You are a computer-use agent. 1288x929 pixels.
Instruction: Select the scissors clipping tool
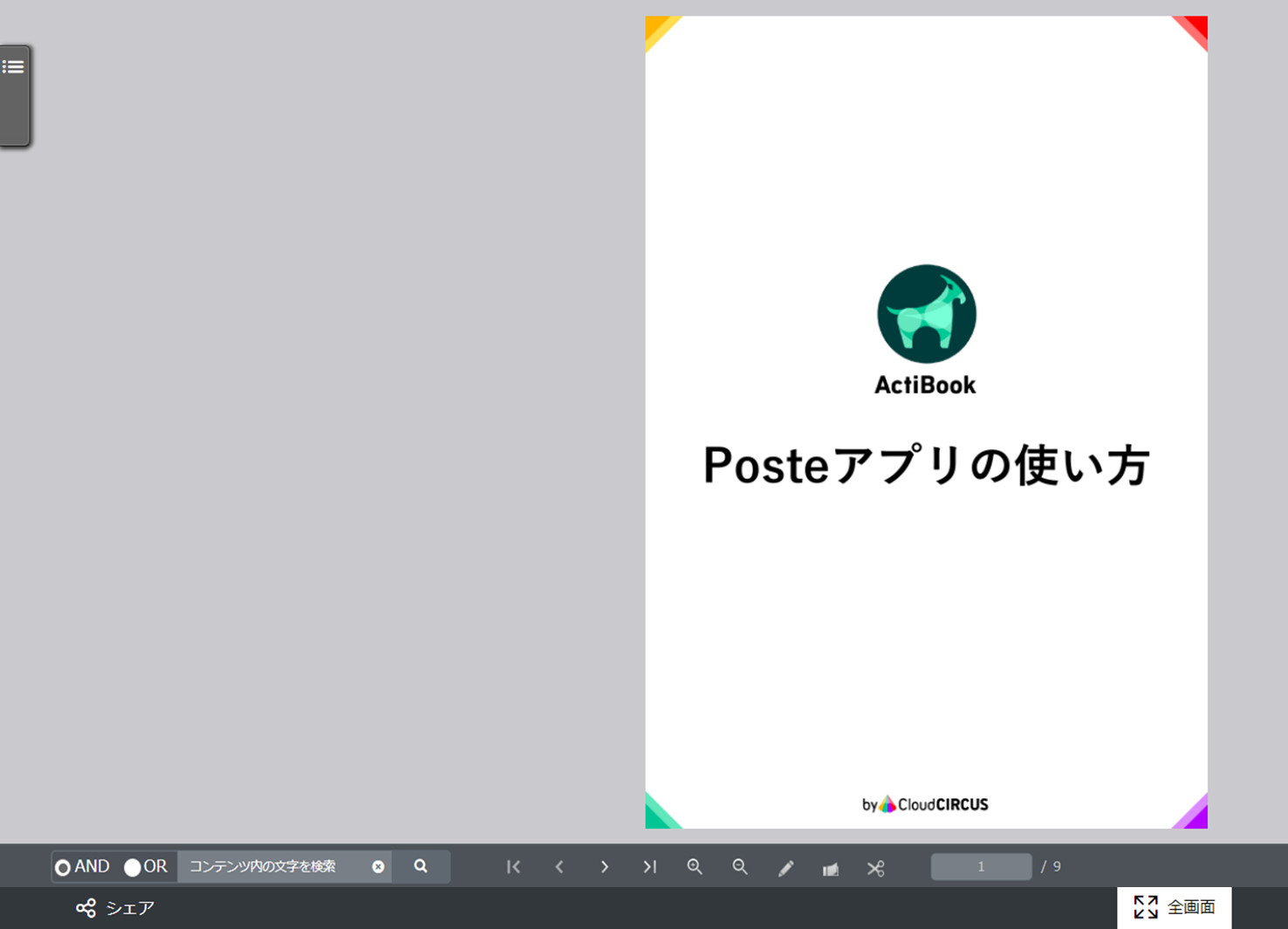pyautogui.click(x=876, y=868)
